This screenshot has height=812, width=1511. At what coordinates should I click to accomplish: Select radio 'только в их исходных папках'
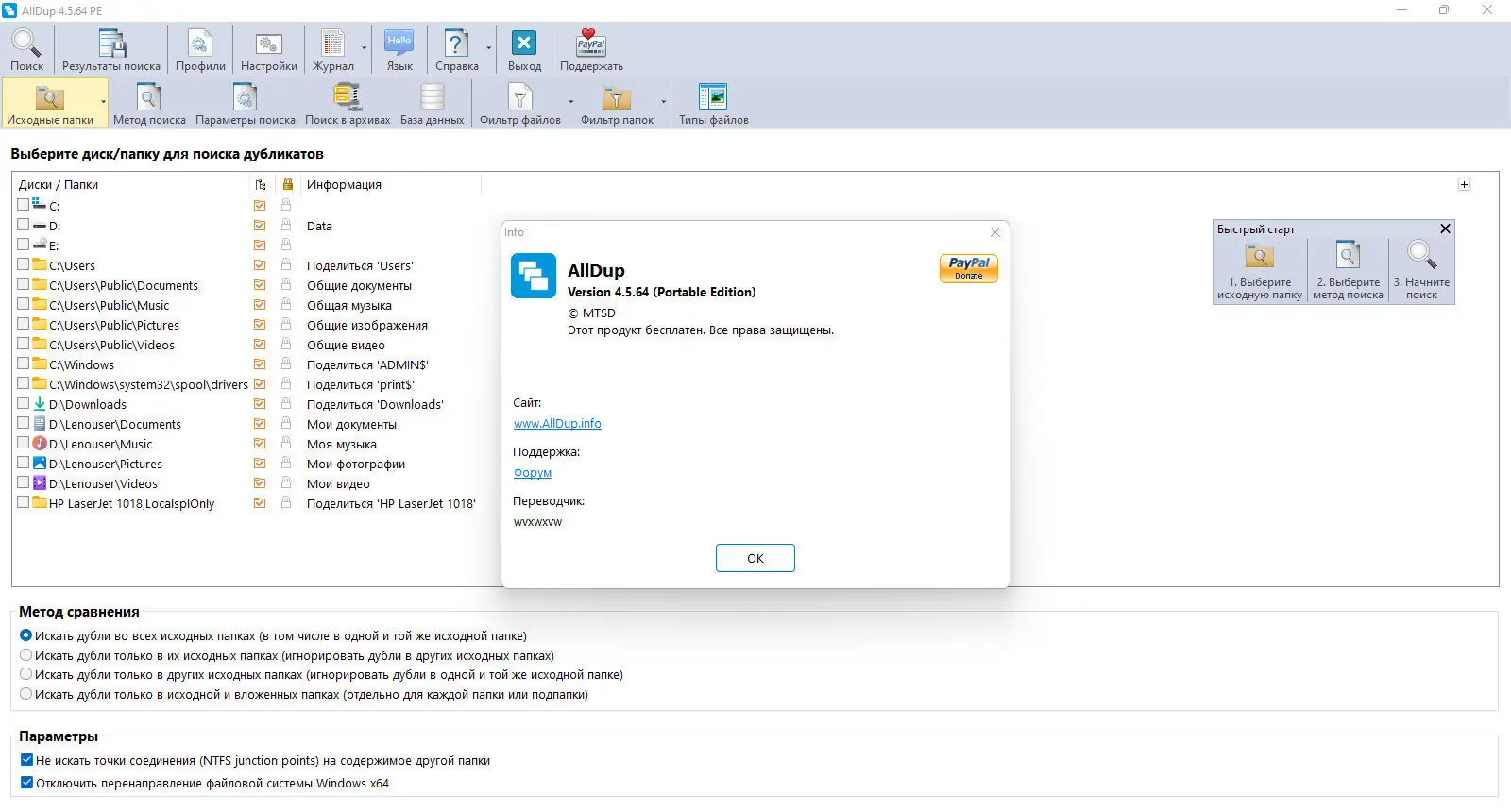click(26, 655)
